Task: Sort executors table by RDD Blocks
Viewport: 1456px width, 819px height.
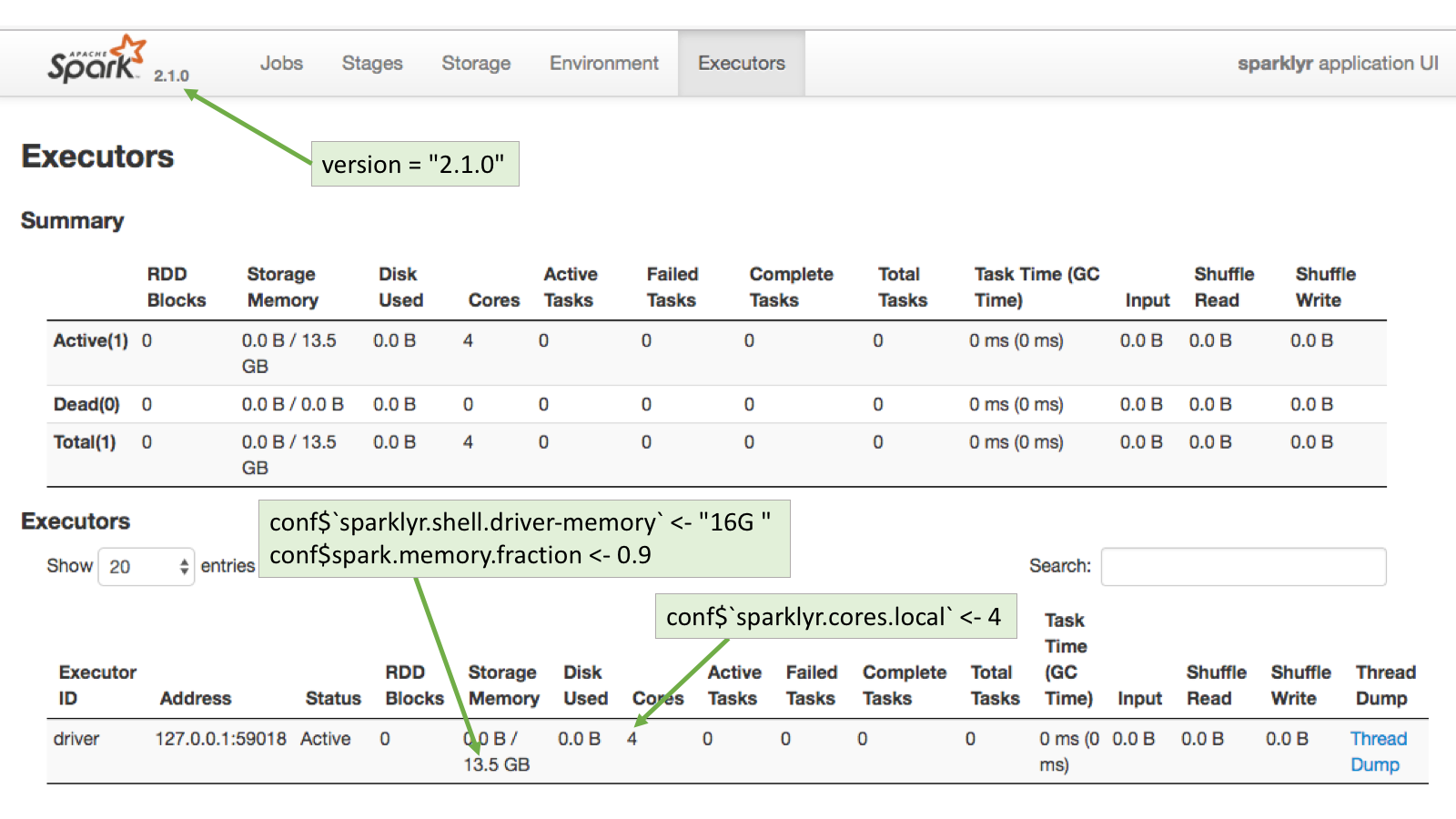Action: click(413, 685)
